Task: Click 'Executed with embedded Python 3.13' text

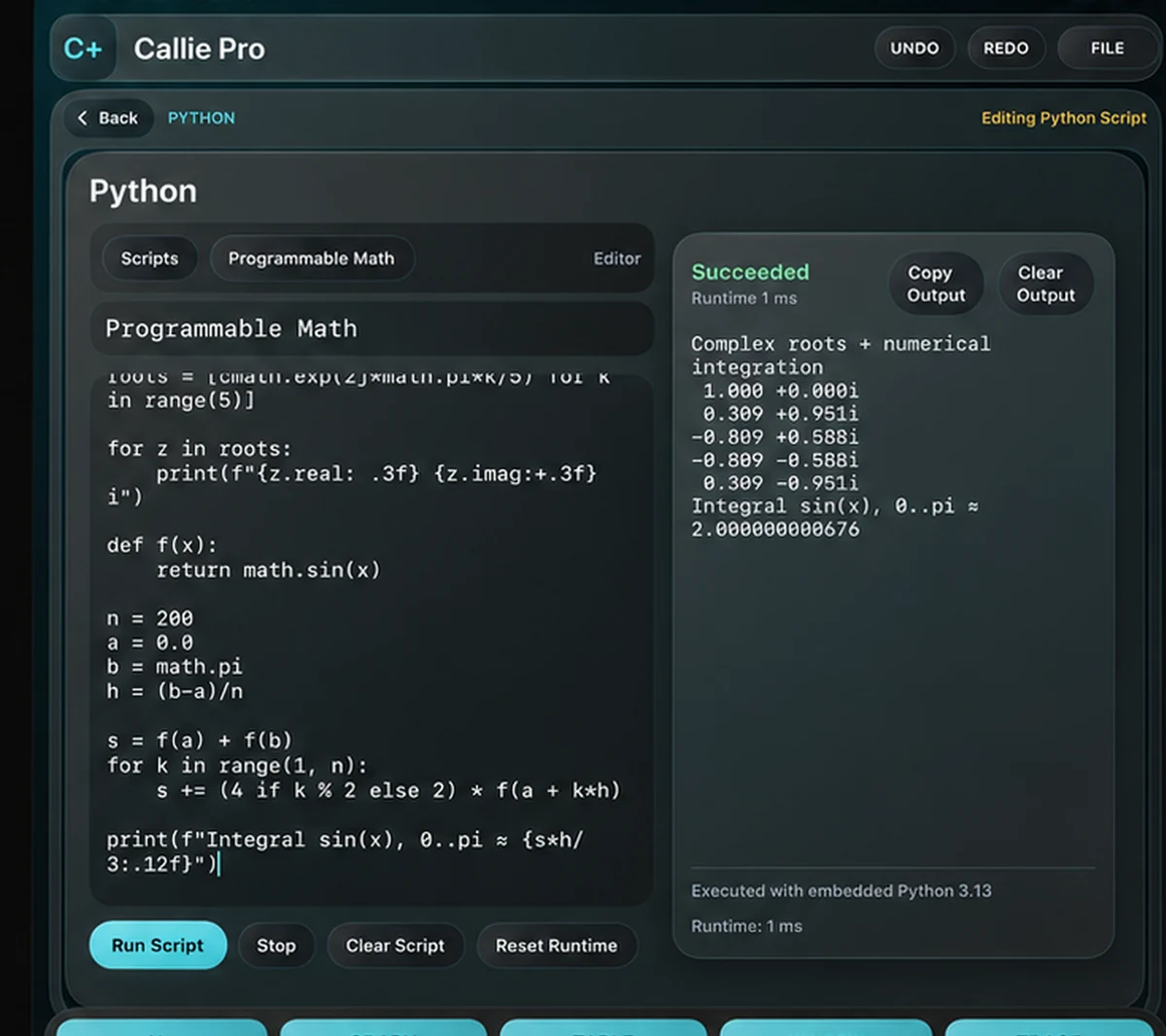Action: tap(841, 891)
